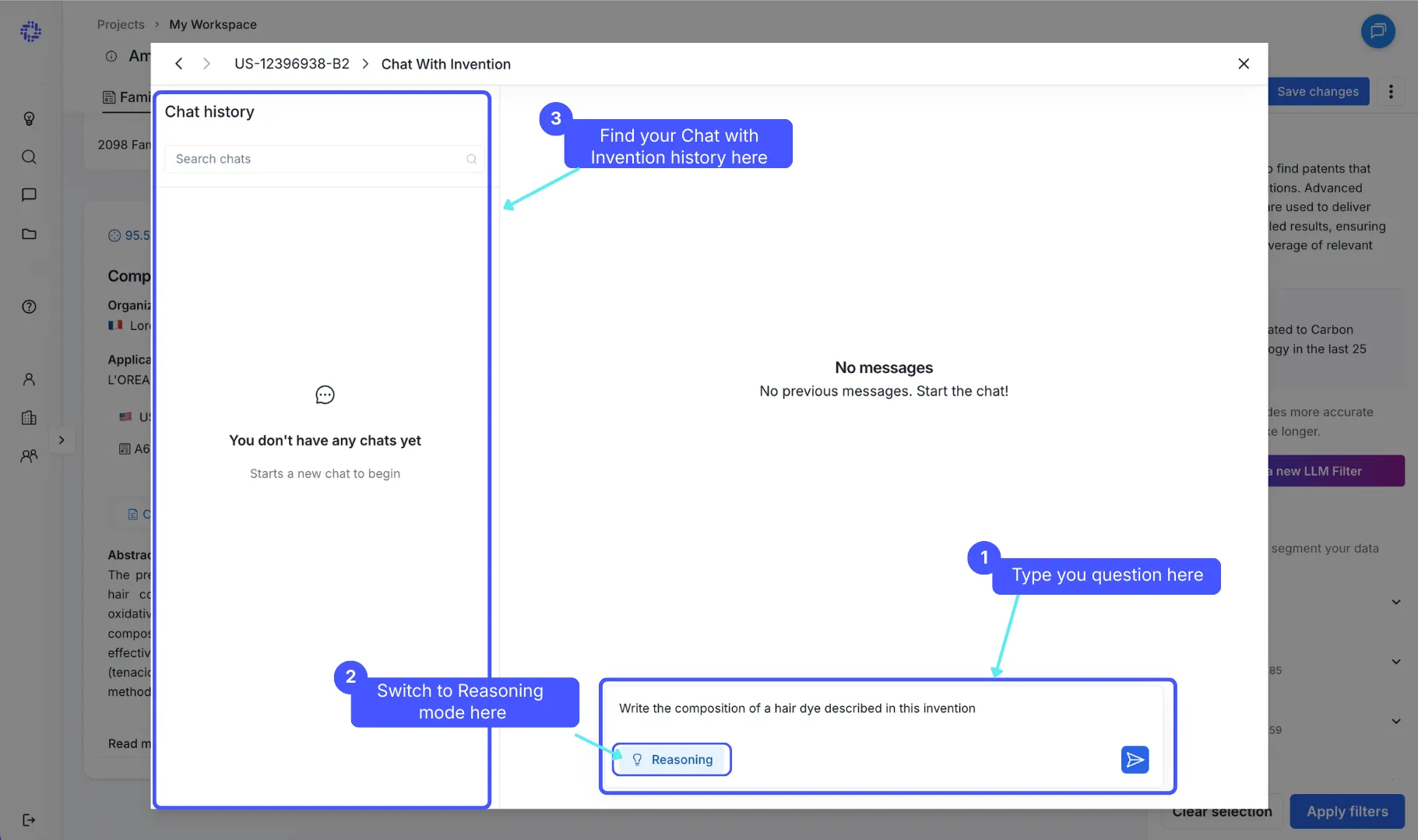Open the folder icon in left sidebar

29,234
